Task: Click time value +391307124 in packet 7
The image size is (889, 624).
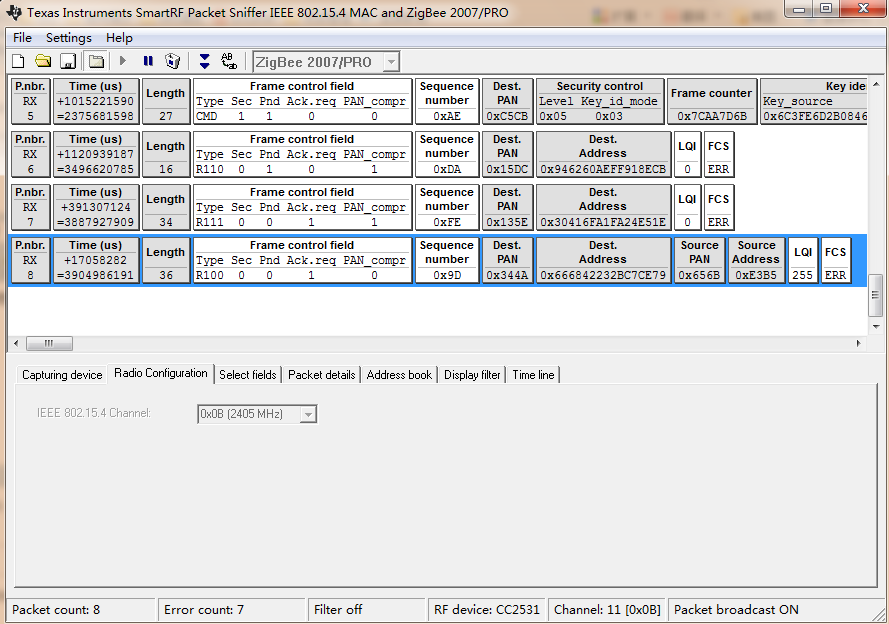Action: click(x=95, y=207)
